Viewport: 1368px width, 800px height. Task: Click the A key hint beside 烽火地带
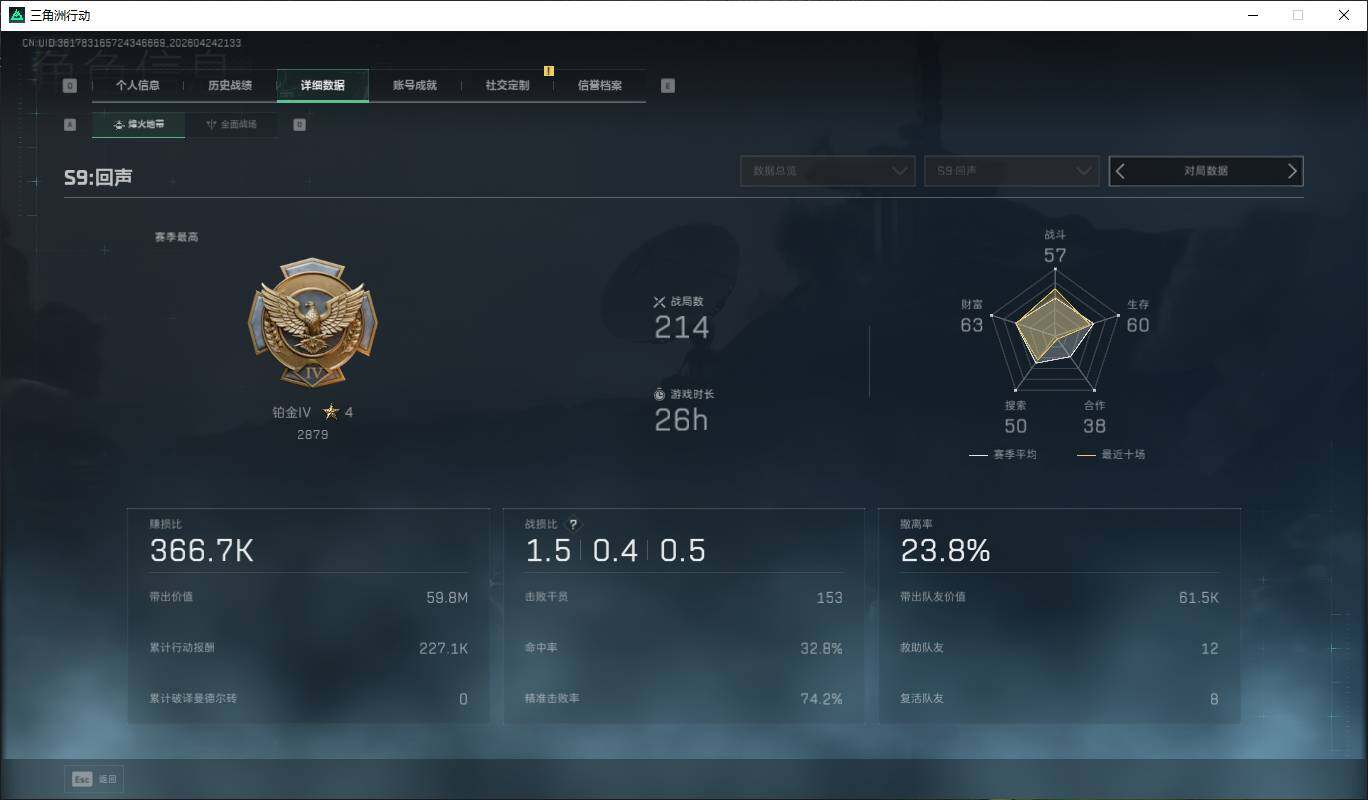70,125
